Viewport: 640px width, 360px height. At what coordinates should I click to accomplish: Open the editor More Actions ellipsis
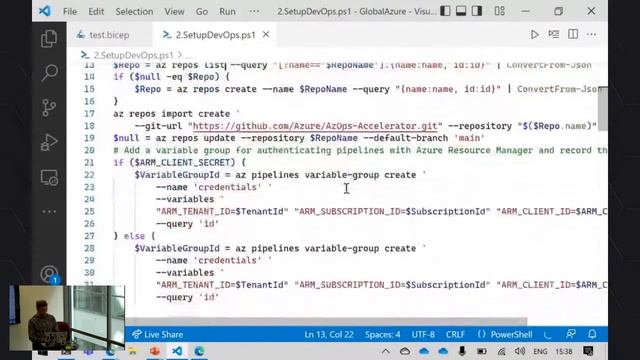591,35
